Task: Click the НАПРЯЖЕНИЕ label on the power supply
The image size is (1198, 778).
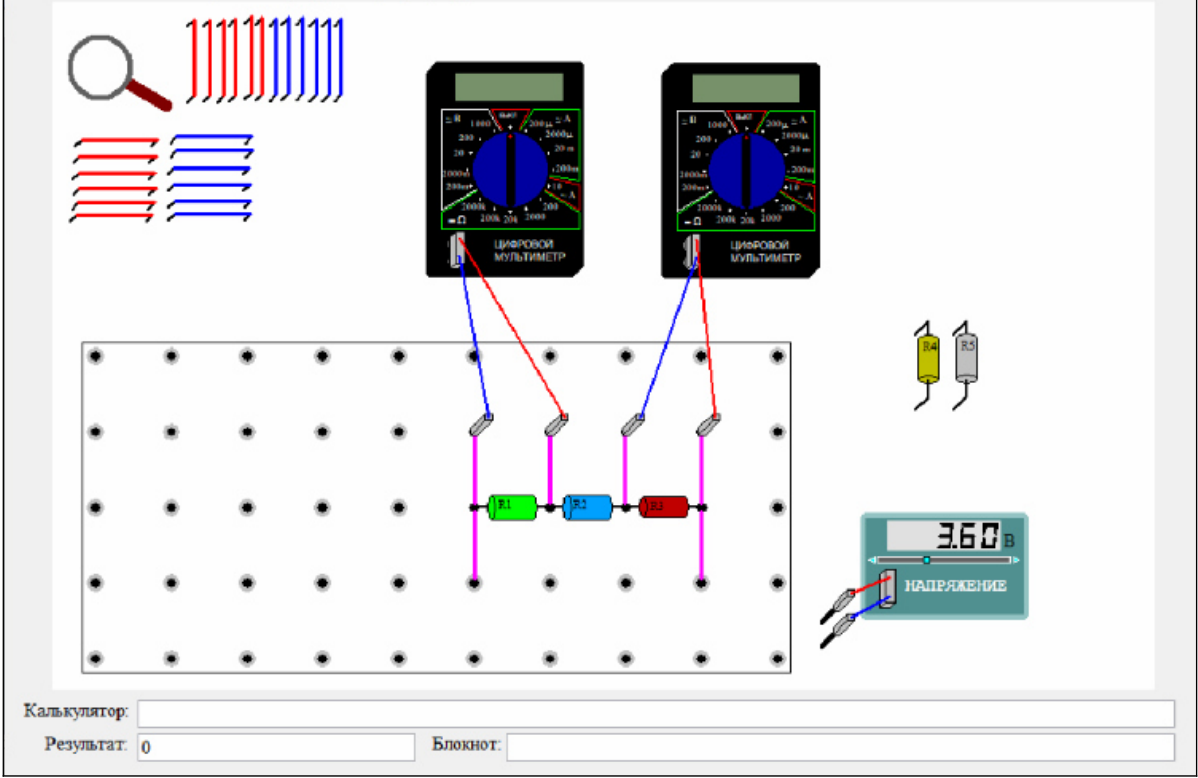Action: 955,586
